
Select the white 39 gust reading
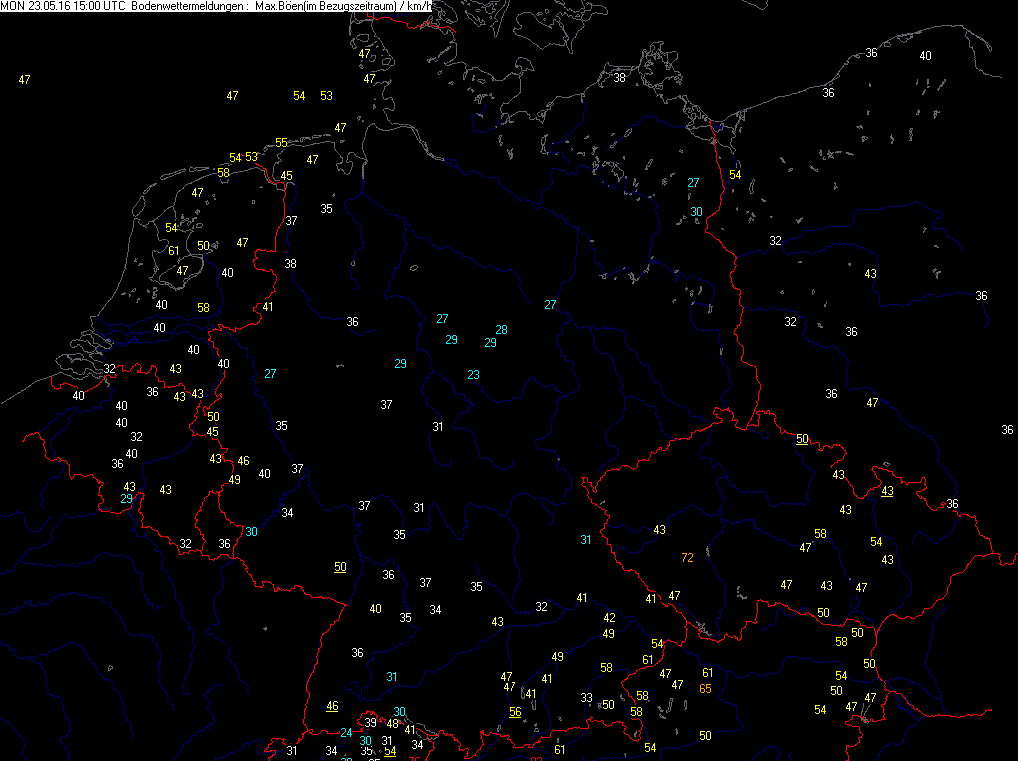click(370, 723)
